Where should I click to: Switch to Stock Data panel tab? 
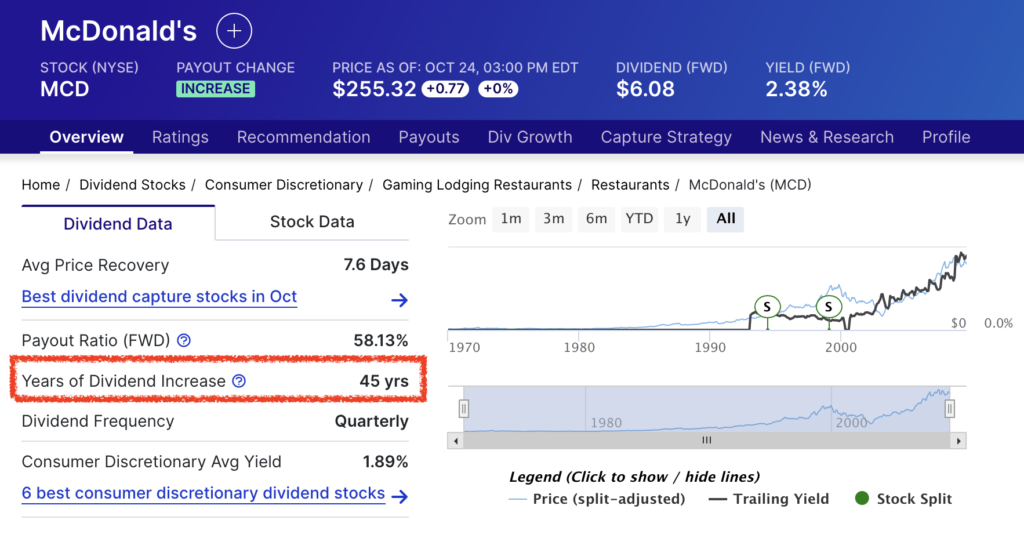click(x=312, y=222)
